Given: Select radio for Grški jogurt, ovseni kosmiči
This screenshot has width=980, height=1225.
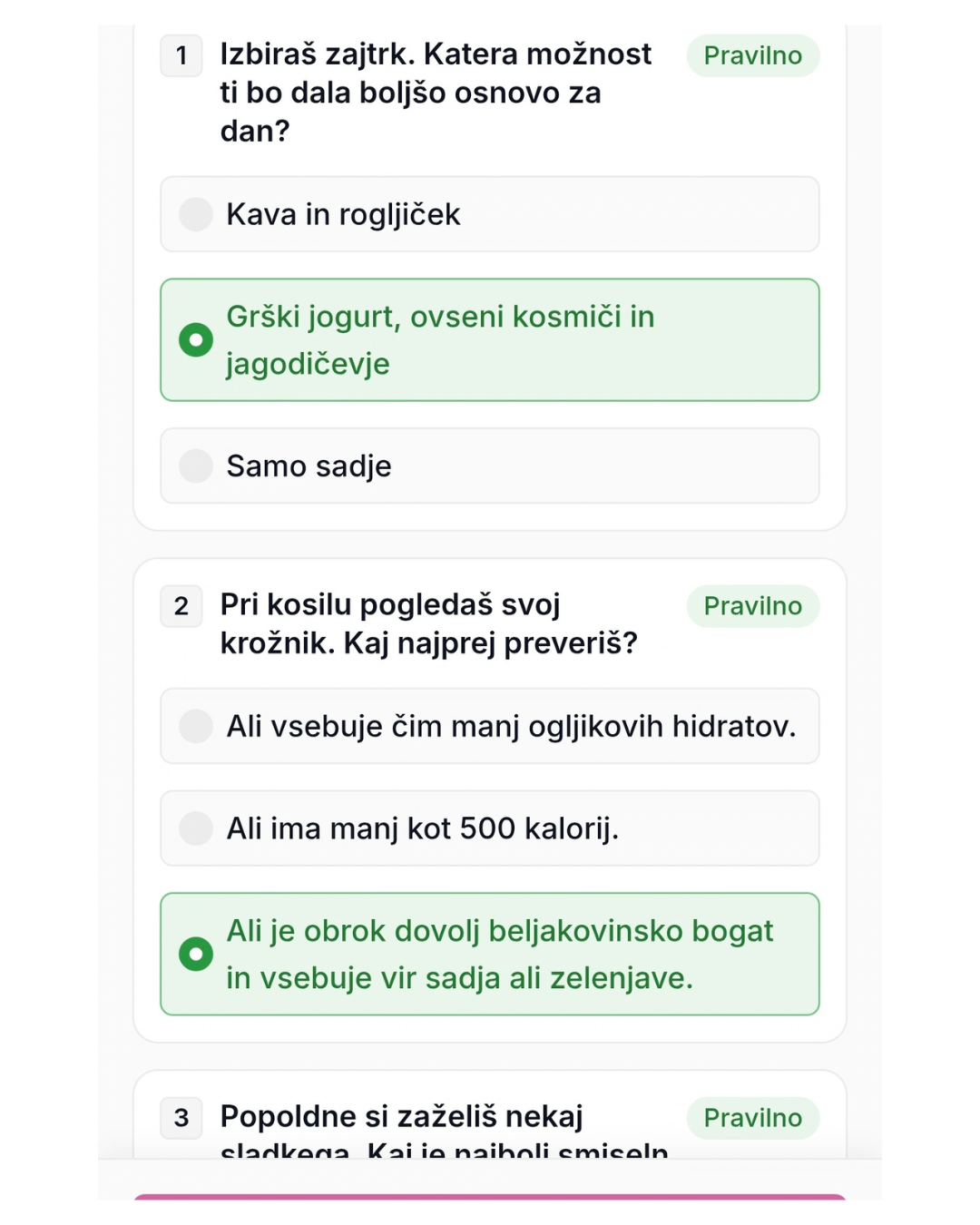Looking at the screenshot, I should (x=196, y=340).
